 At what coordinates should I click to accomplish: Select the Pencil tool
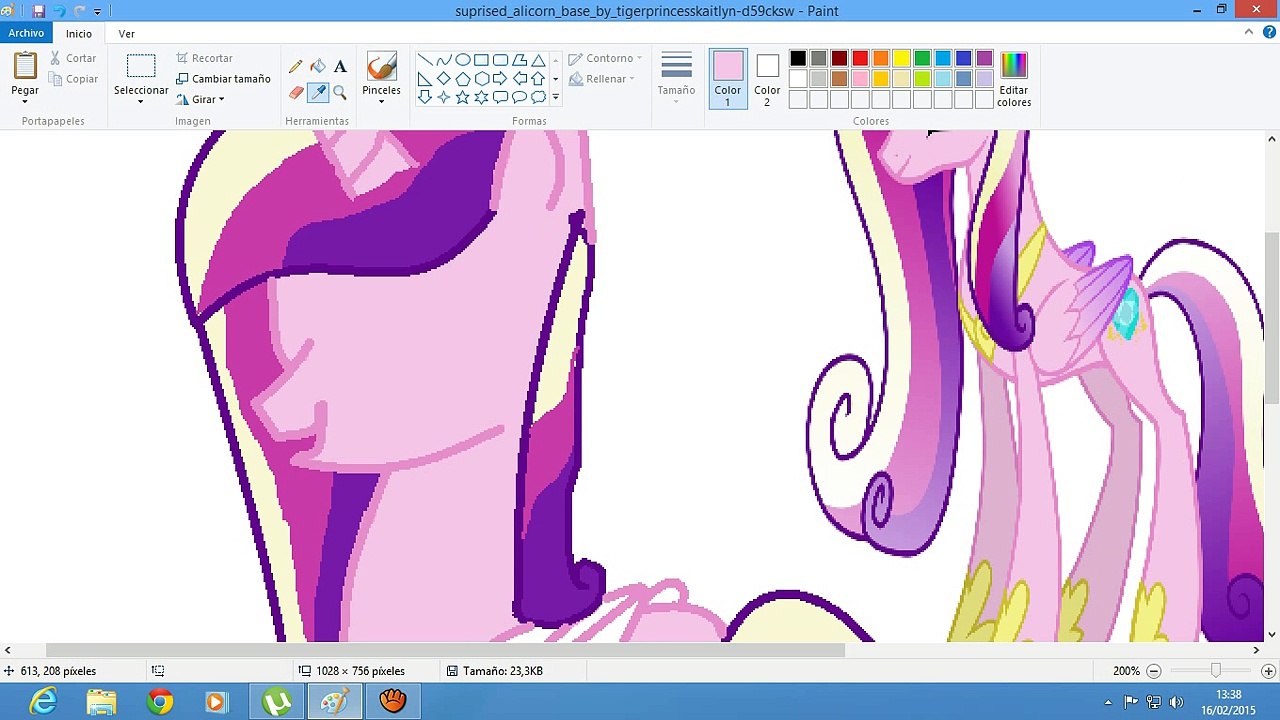coord(296,67)
